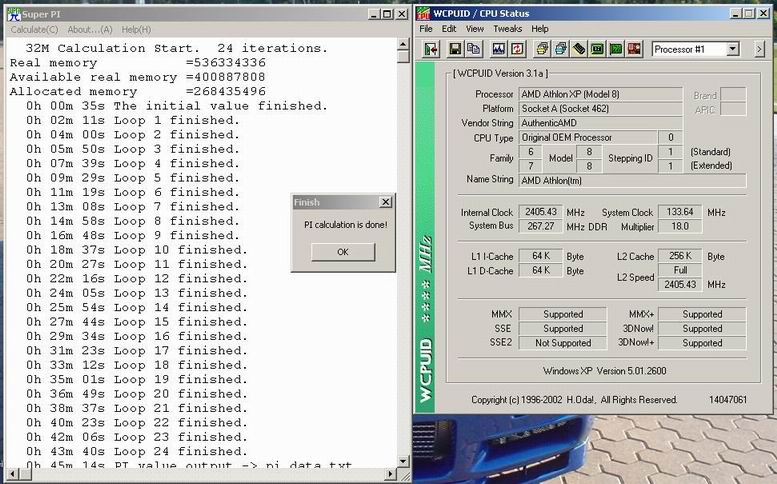Confirm with OK in the Finish dialog
This screenshot has height=484, width=777.
(x=343, y=252)
